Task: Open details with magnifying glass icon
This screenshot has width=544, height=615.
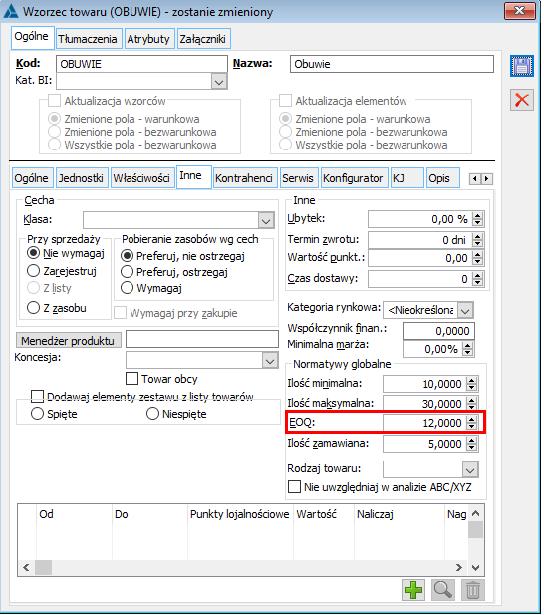Action: coord(443,590)
